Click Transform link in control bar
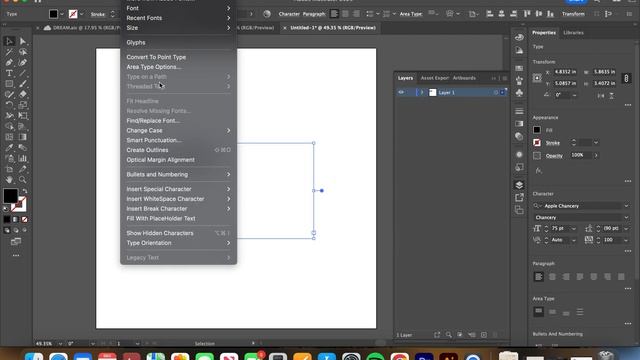The width and height of the screenshot is (640, 360). point(573,14)
